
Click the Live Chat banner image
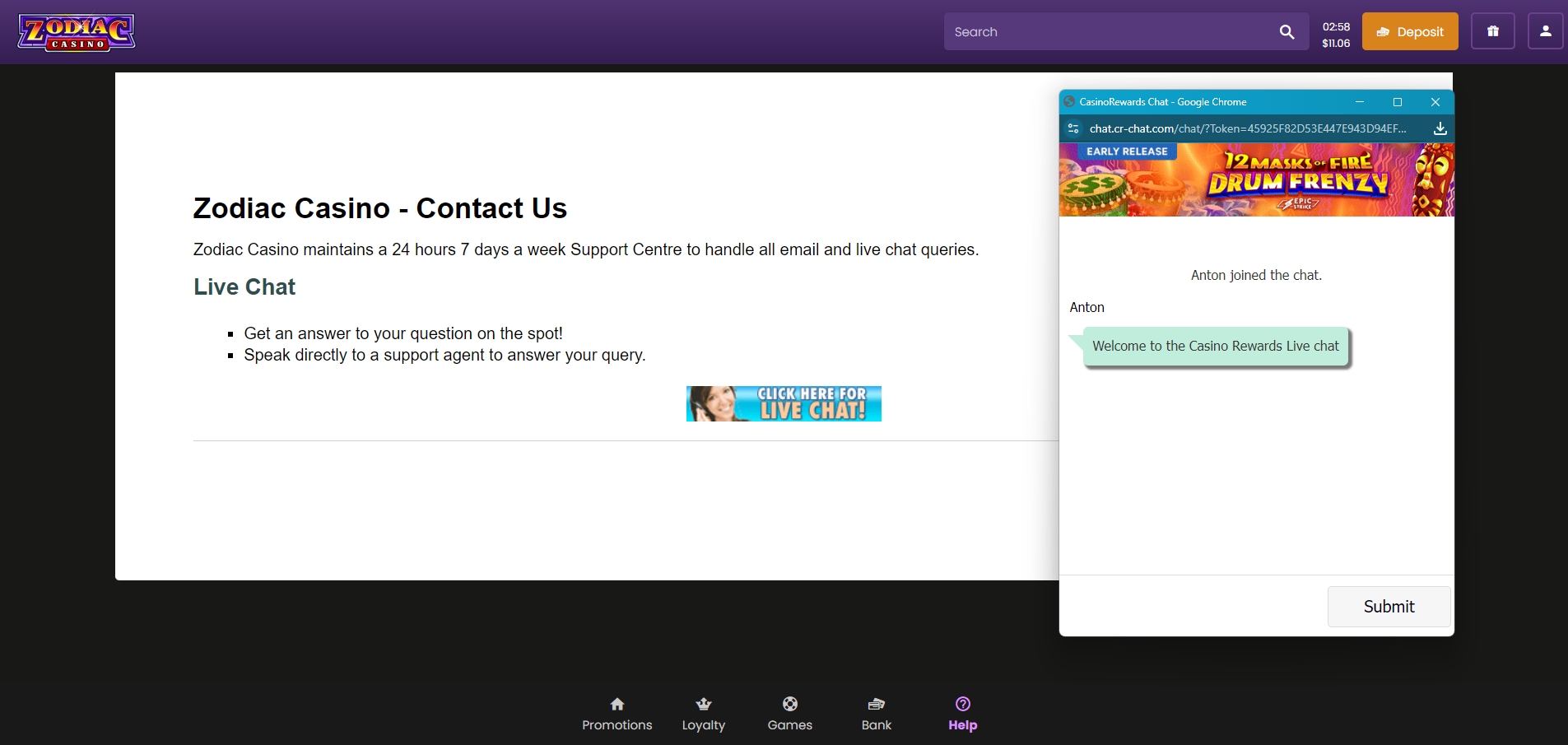click(784, 403)
